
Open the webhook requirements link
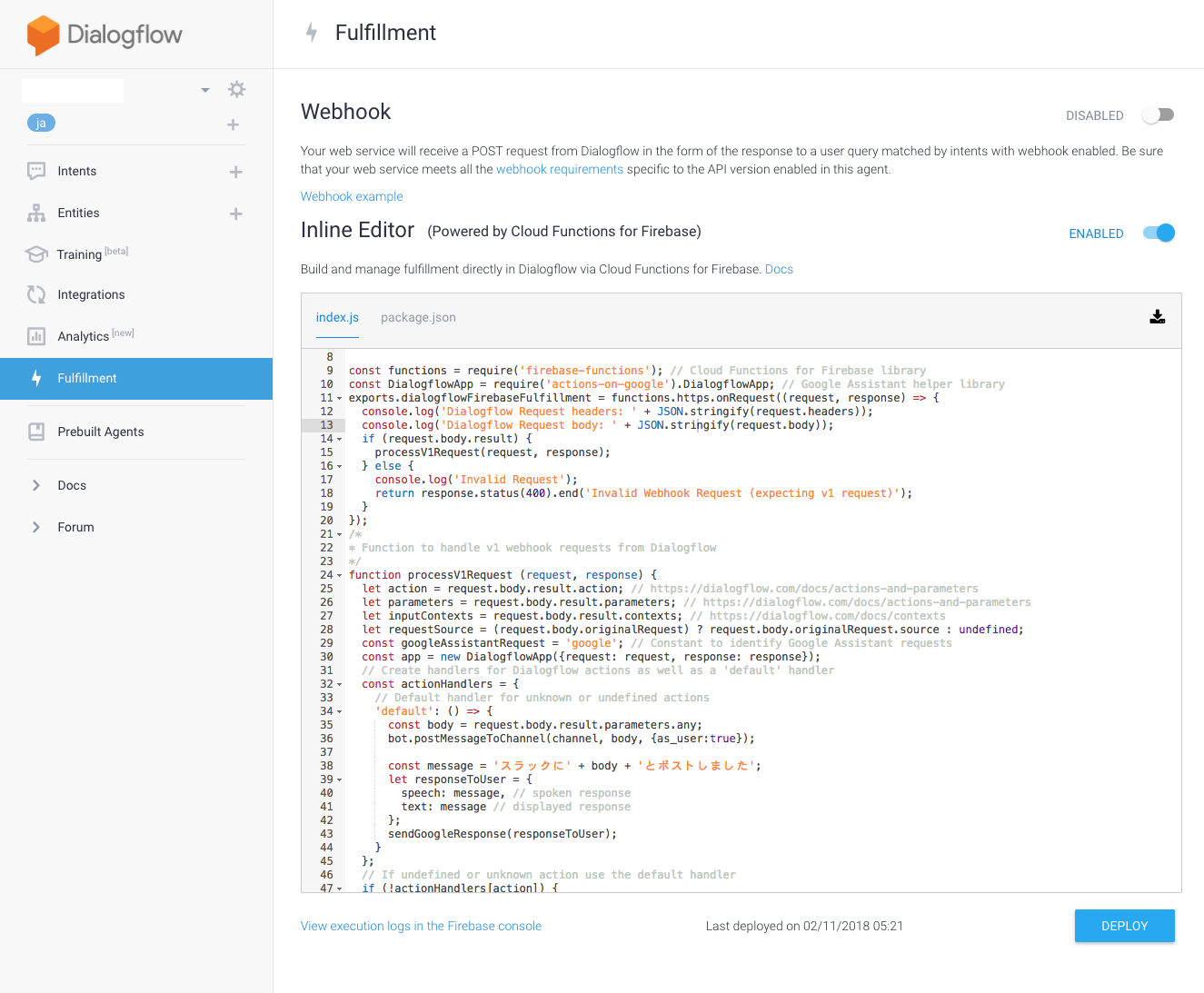(559, 169)
